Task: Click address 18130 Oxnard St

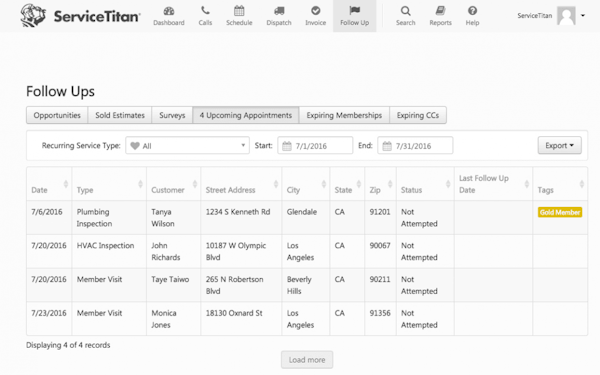Action: tap(234, 313)
